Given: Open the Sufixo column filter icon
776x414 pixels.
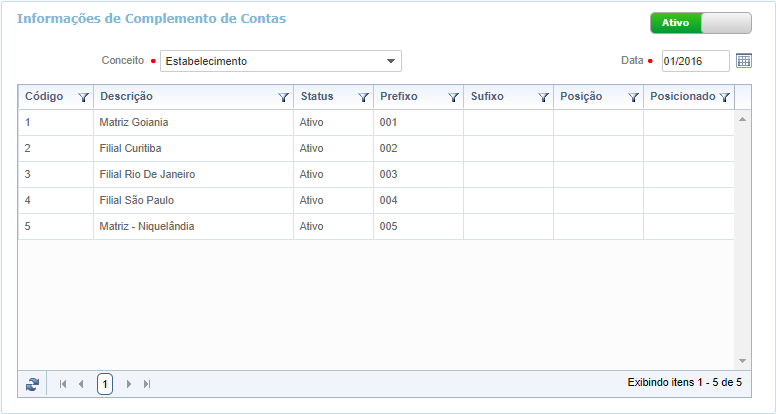Looking at the screenshot, I should tap(544, 98).
